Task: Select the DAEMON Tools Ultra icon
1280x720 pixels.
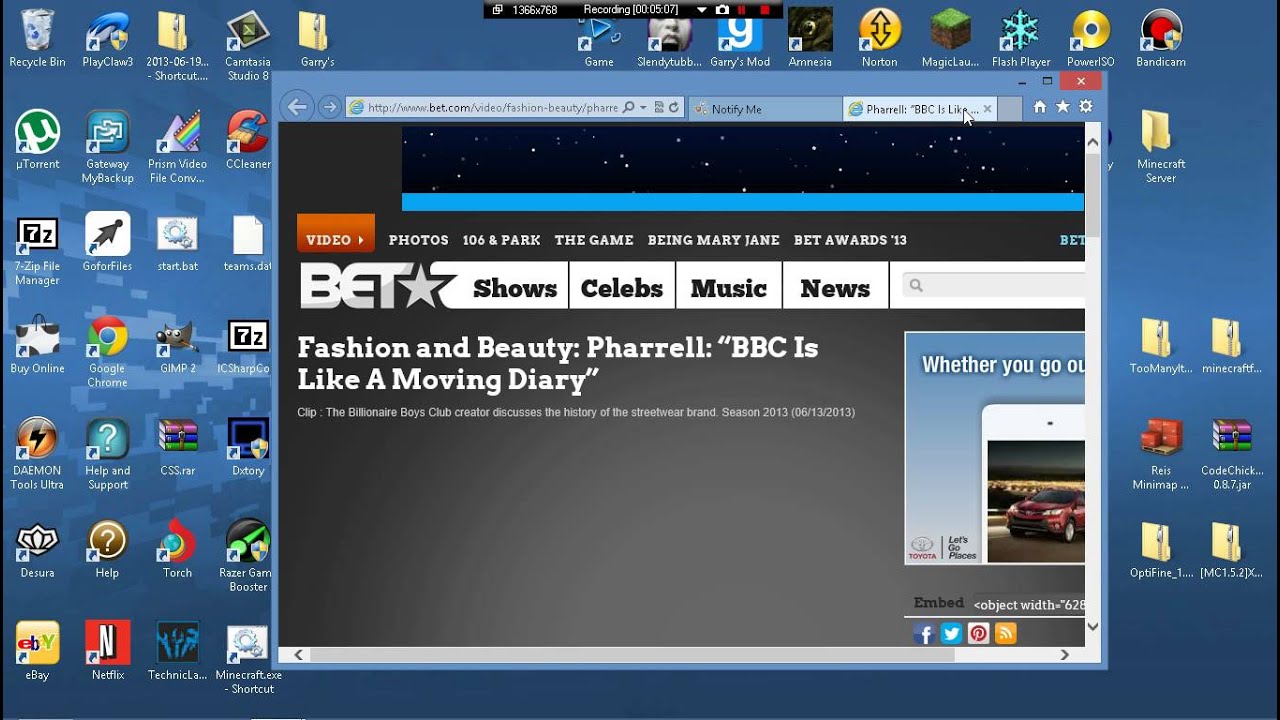Action: point(37,454)
